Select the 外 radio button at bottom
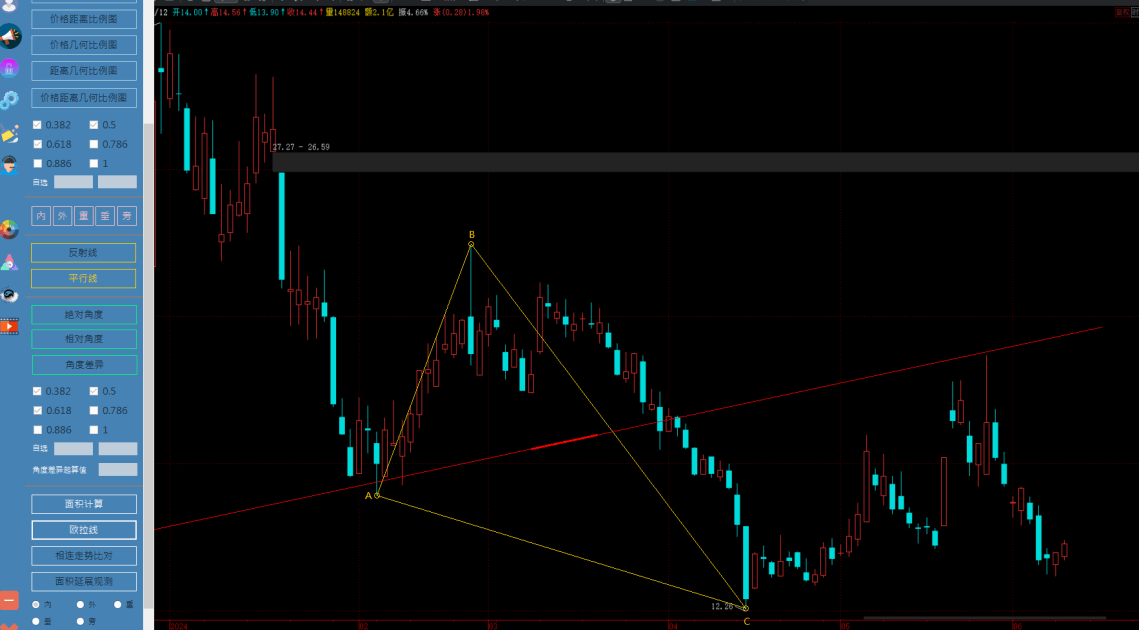1139x630 pixels. coord(81,604)
